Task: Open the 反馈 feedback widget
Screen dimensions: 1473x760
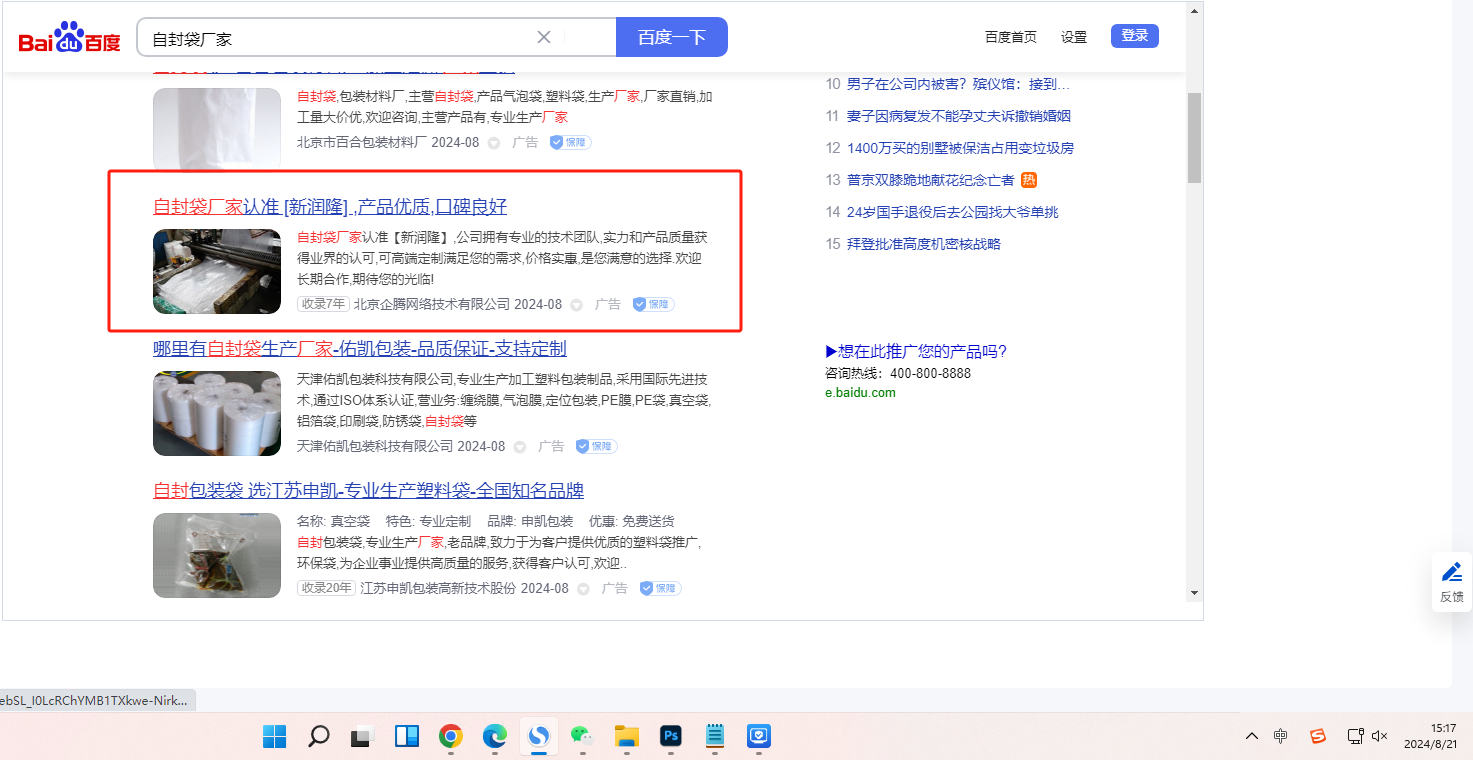Action: point(1451,581)
